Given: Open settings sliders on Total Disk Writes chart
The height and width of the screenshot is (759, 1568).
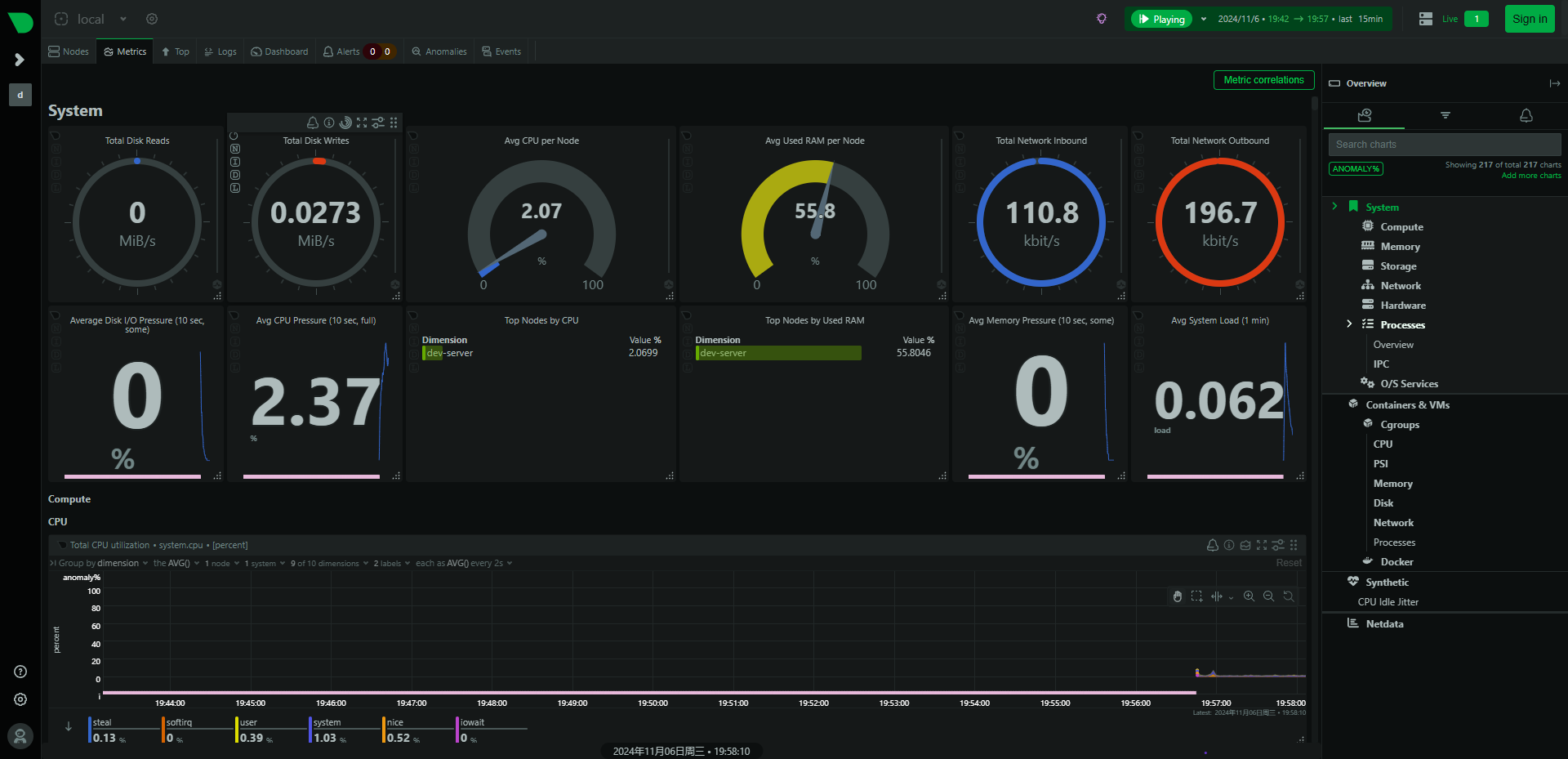Looking at the screenshot, I should tap(378, 123).
